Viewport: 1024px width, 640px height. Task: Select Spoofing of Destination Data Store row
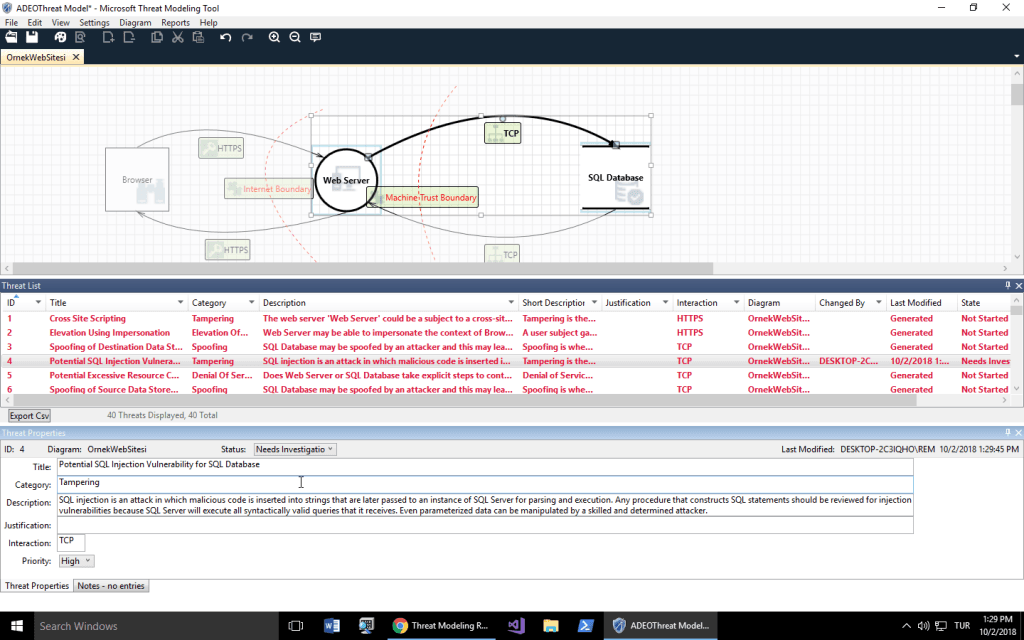(x=506, y=347)
